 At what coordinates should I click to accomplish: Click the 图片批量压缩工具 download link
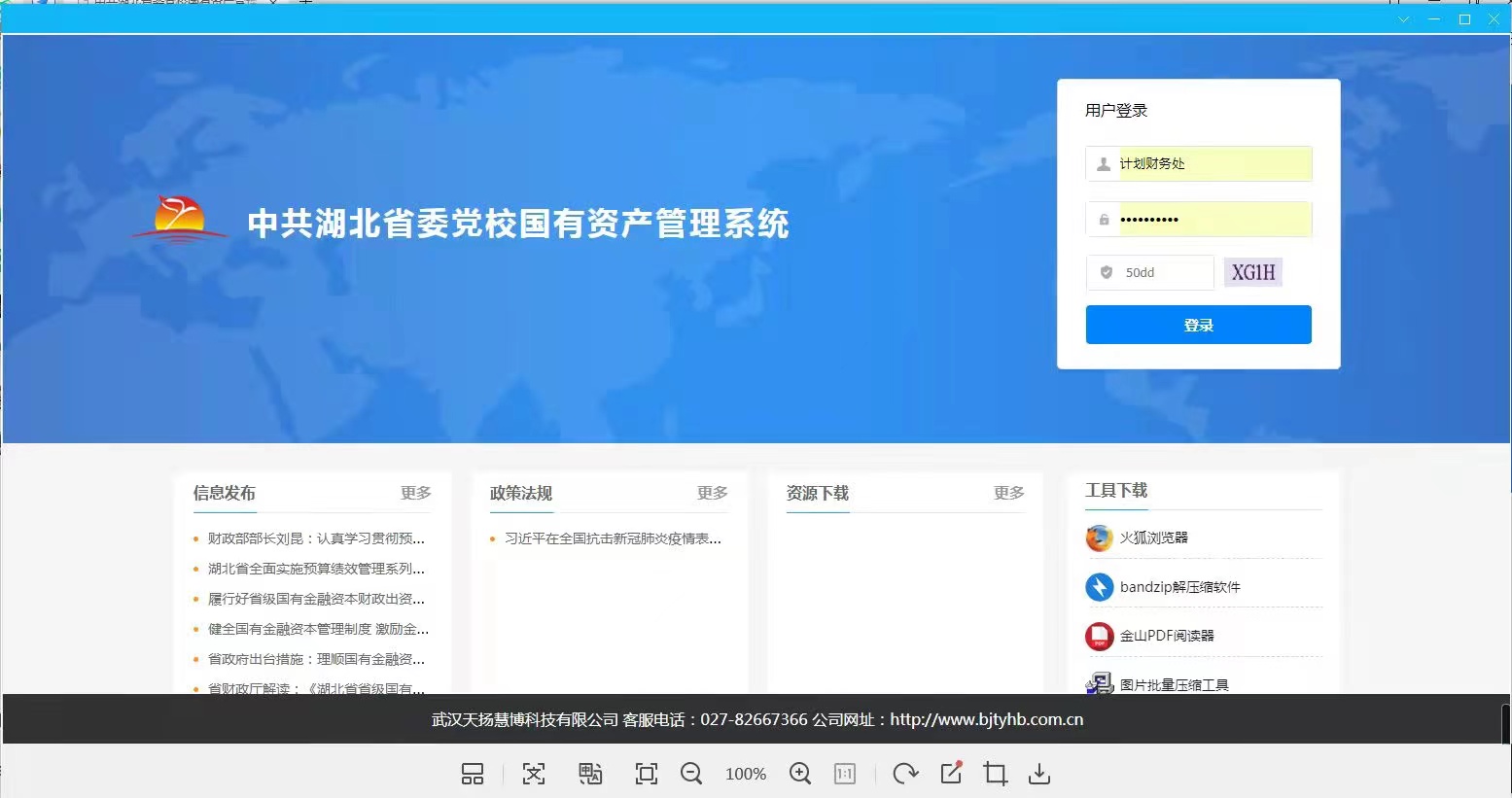point(1175,684)
